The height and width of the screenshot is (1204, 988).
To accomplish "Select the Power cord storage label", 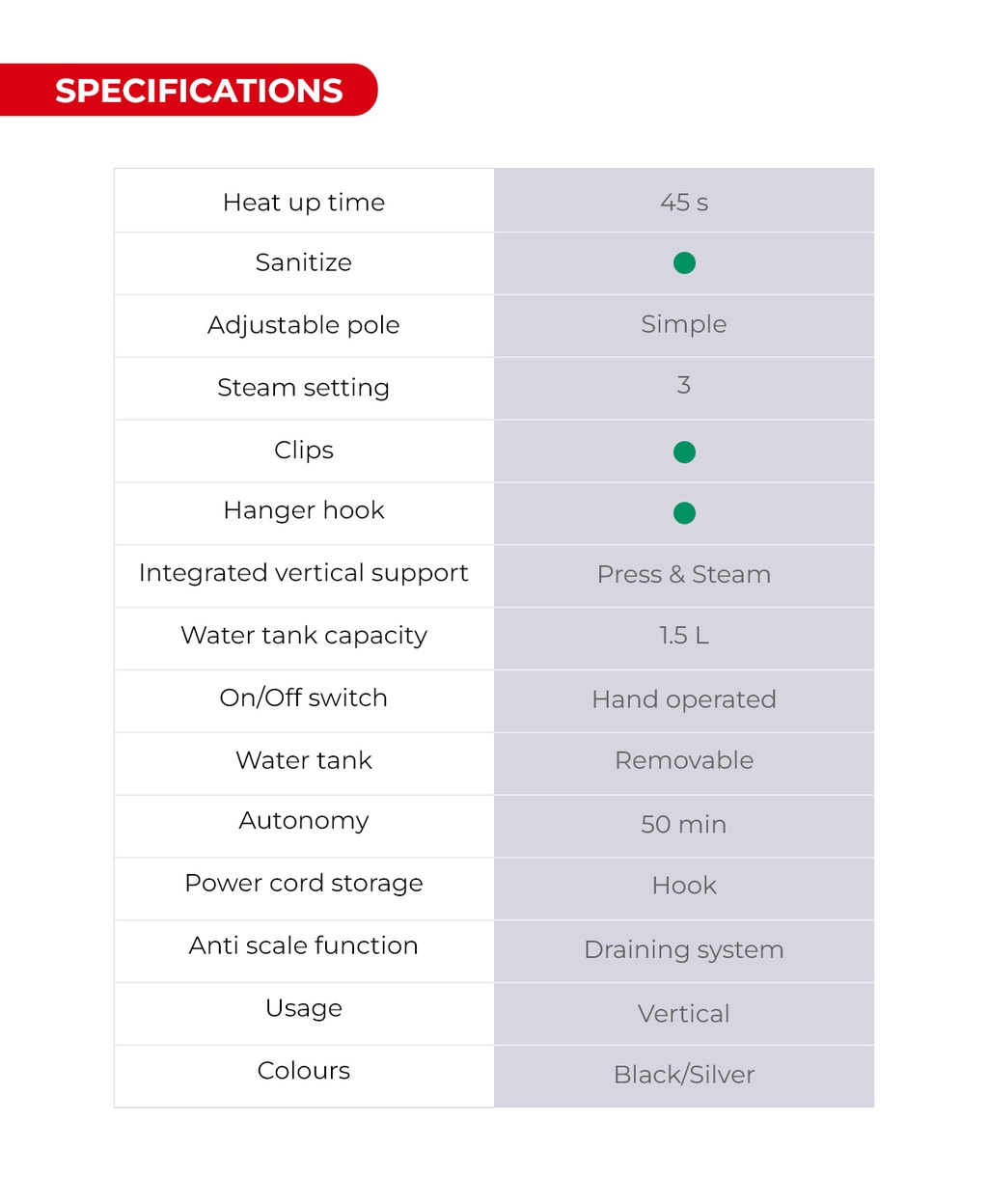I will click(304, 884).
